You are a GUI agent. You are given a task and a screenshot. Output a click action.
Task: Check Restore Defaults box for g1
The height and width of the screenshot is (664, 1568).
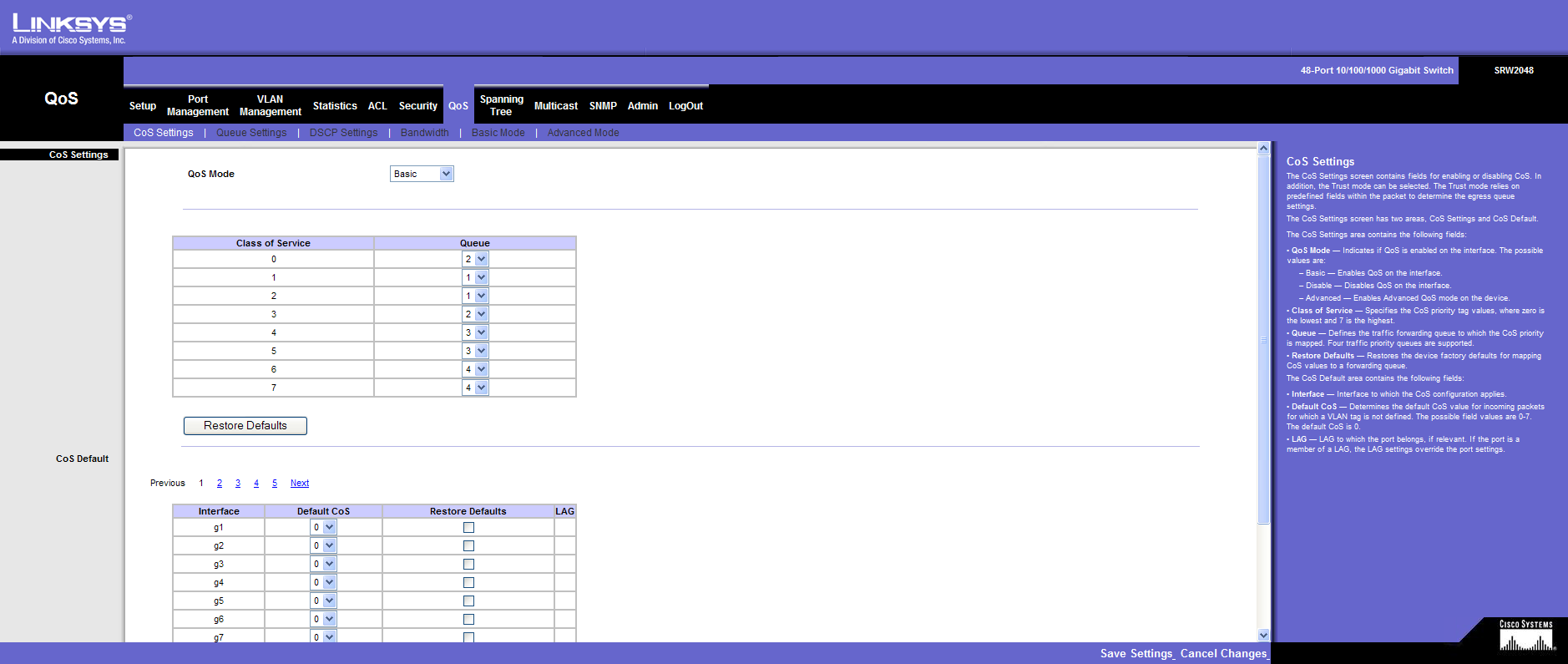468,528
